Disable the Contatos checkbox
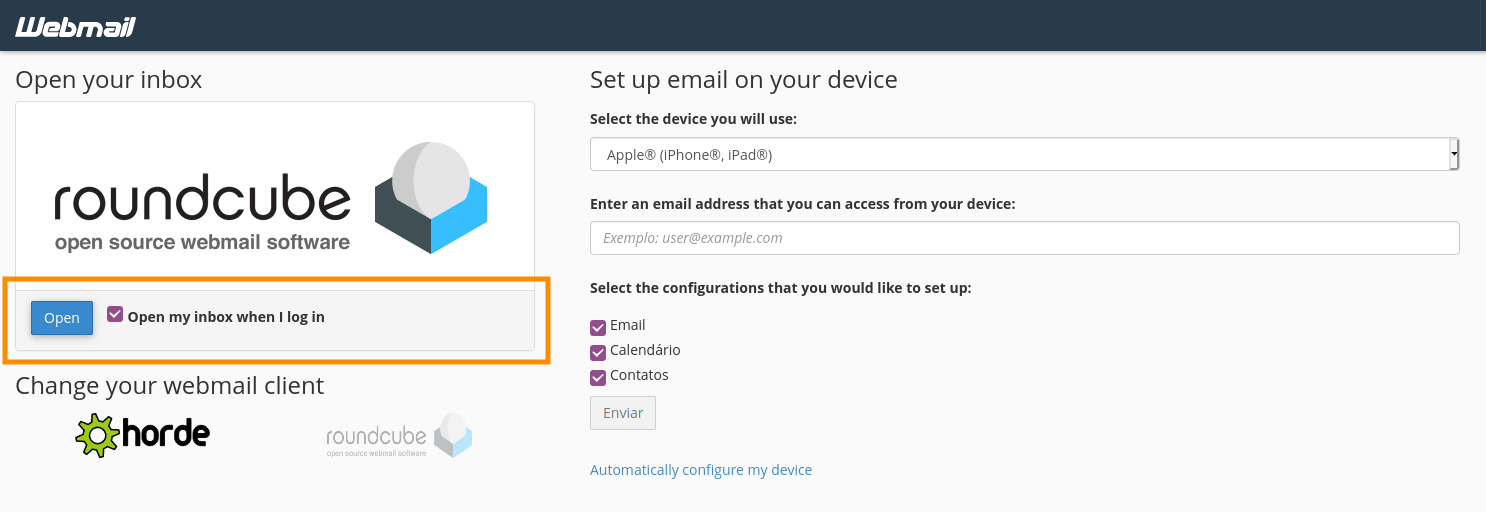The image size is (1486, 512). click(598, 377)
